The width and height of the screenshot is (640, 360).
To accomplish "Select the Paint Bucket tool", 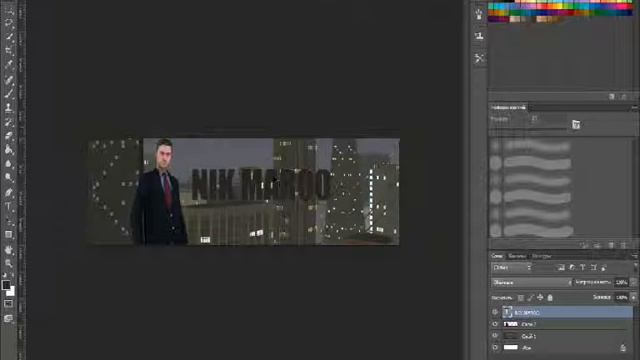I will 9,150.
